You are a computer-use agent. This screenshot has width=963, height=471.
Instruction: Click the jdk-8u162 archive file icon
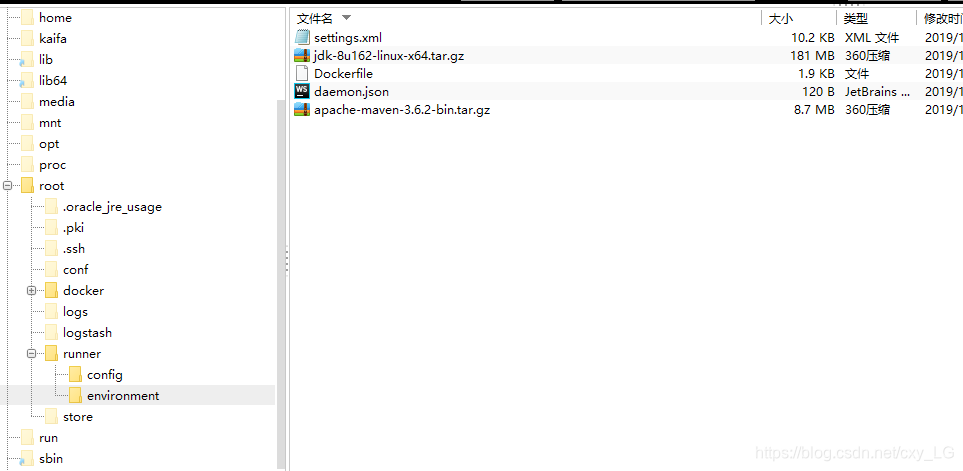tap(302, 56)
